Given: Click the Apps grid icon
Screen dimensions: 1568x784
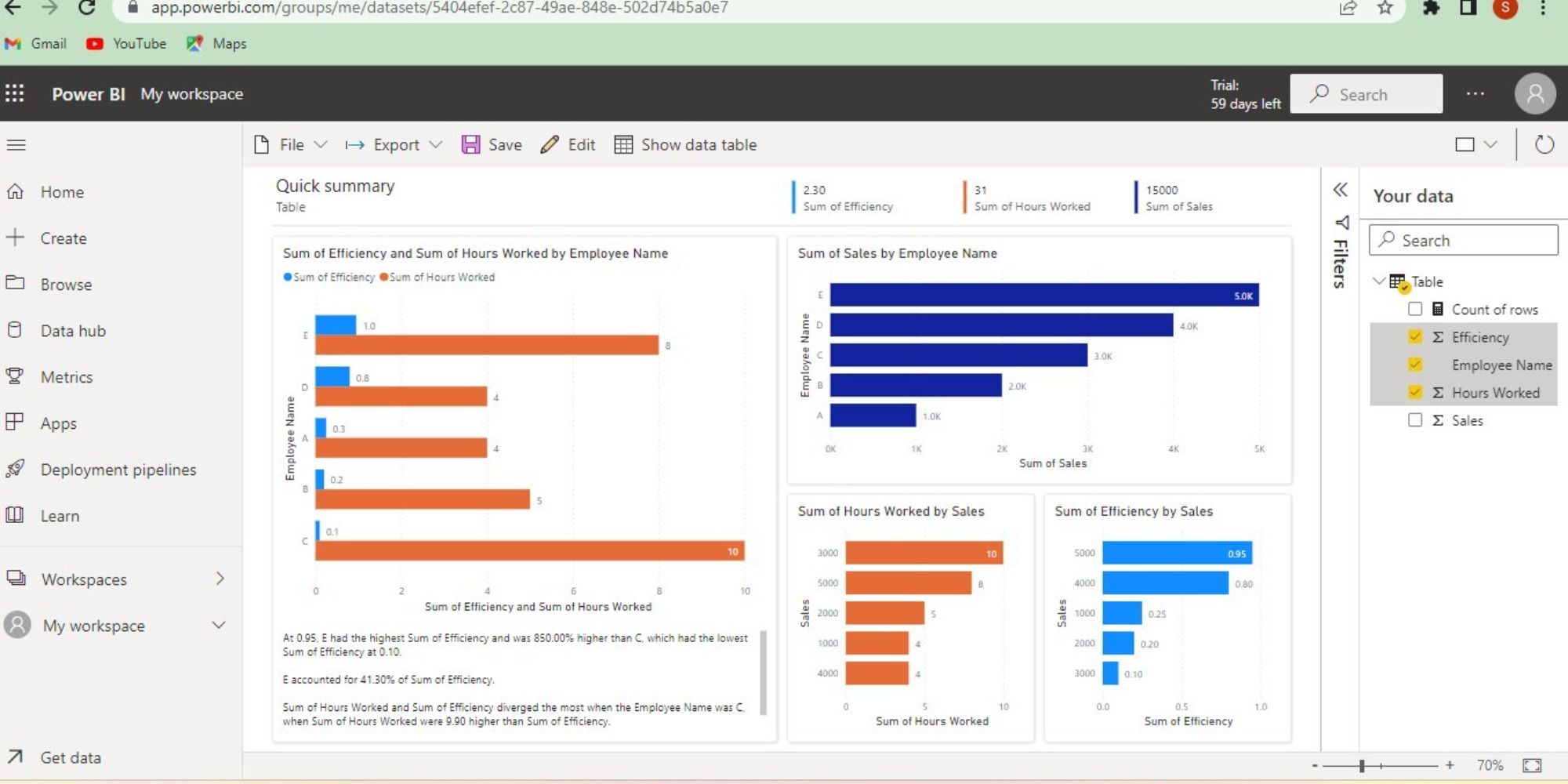Looking at the screenshot, I should point(15,422).
